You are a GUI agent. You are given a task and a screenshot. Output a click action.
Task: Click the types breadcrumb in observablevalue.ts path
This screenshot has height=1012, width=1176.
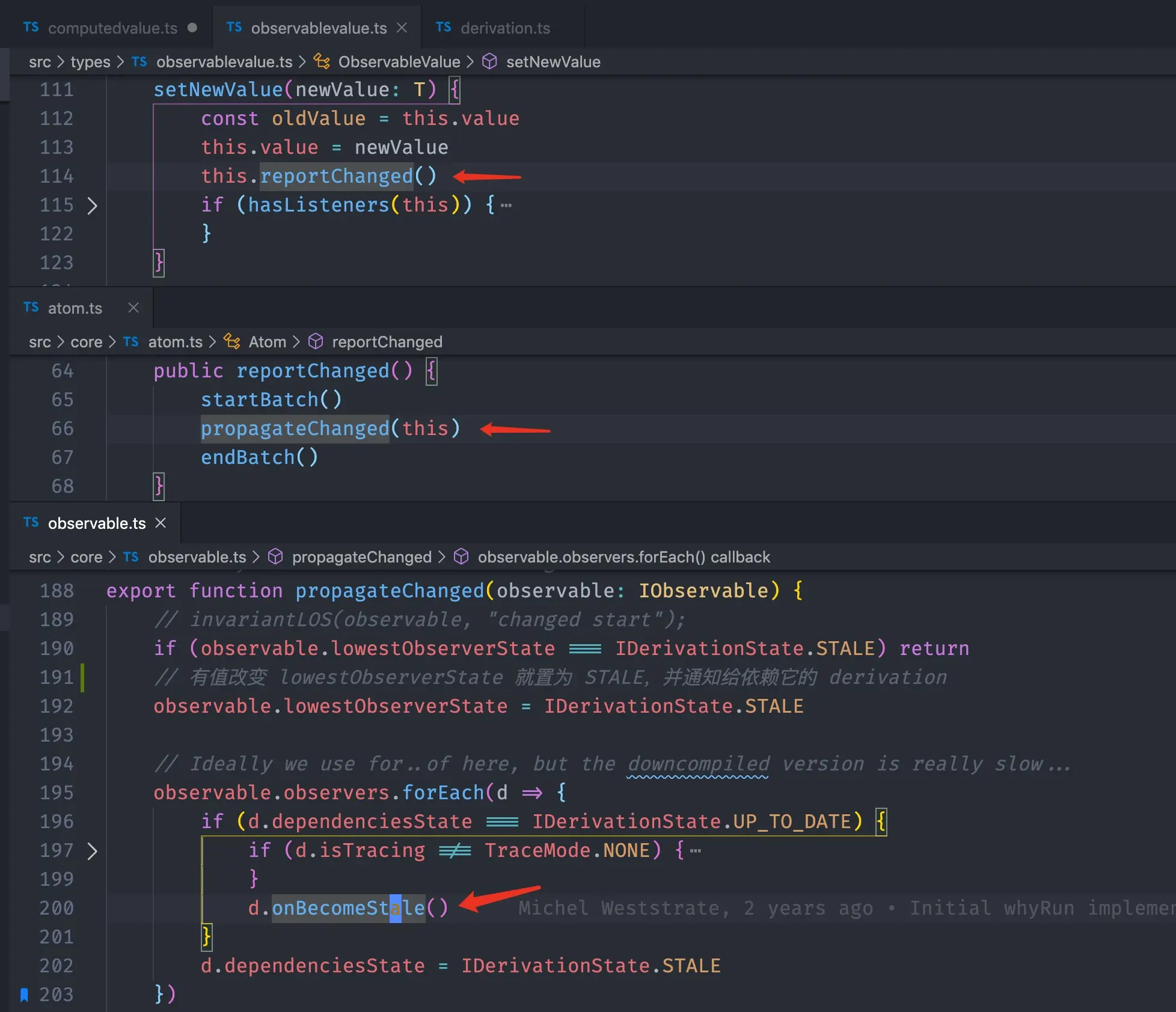90,61
